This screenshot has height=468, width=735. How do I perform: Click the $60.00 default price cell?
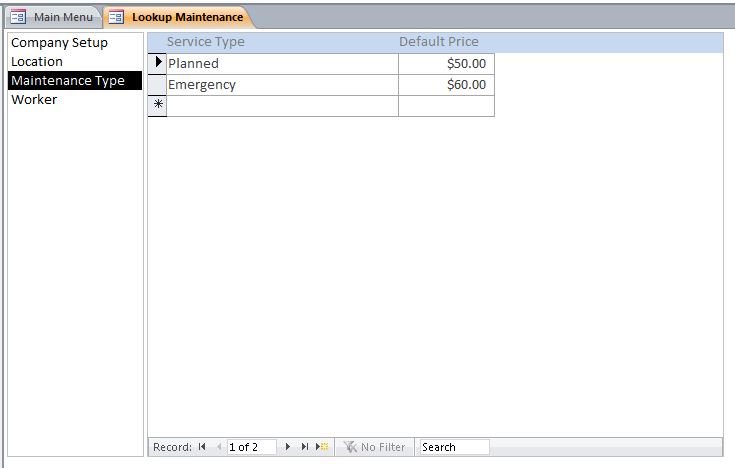pyautogui.click(x=446, y=85)
